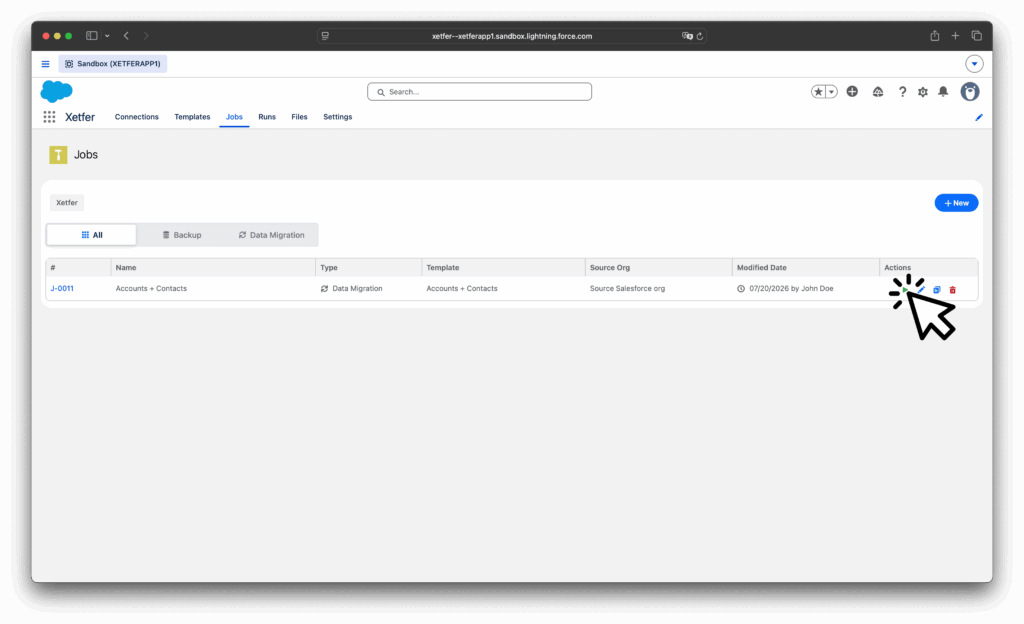
Task: Switch to the Runs tab
Action: (x=266, y=117)
